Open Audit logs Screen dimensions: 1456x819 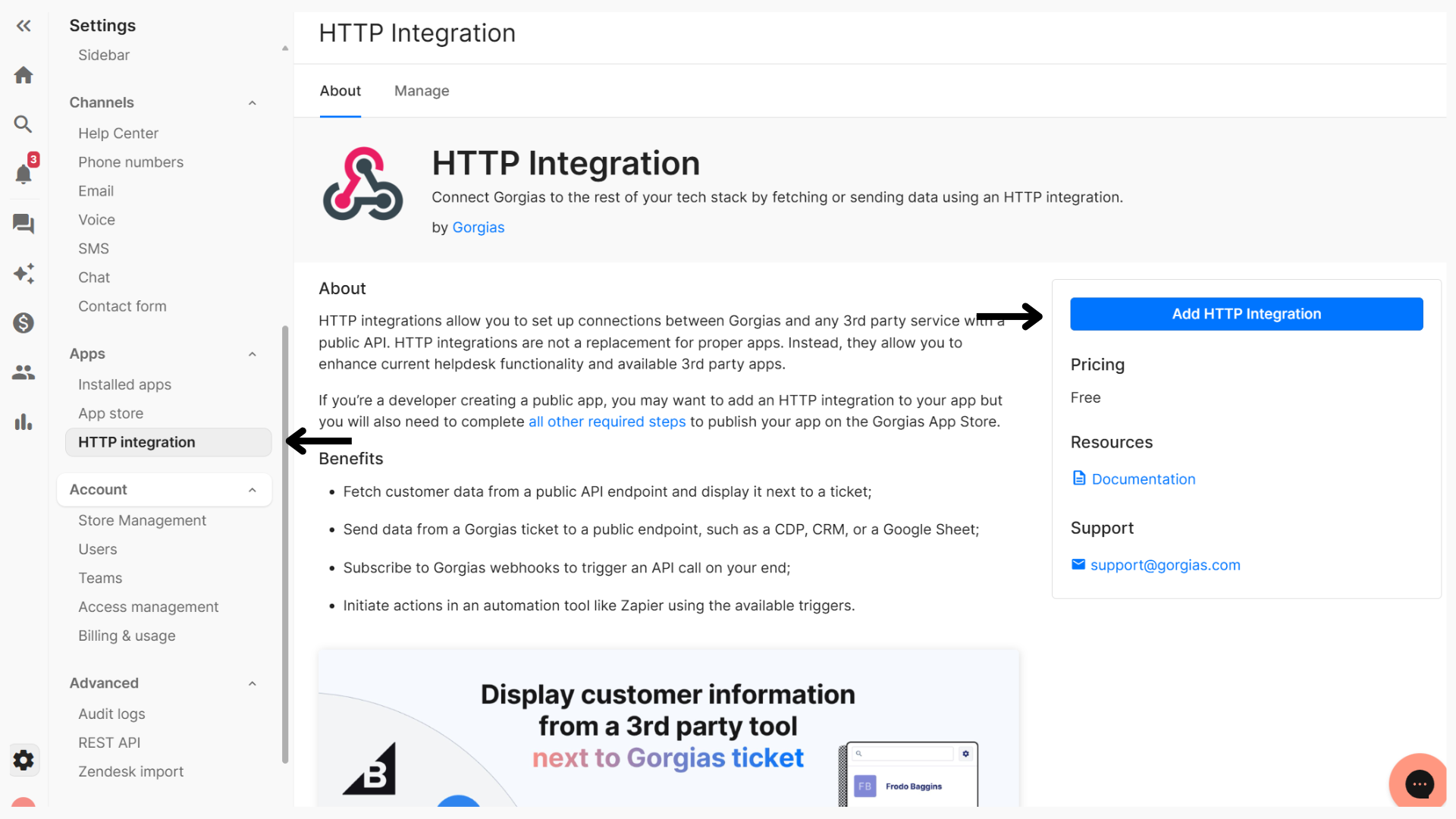click(x=111, y=714)
